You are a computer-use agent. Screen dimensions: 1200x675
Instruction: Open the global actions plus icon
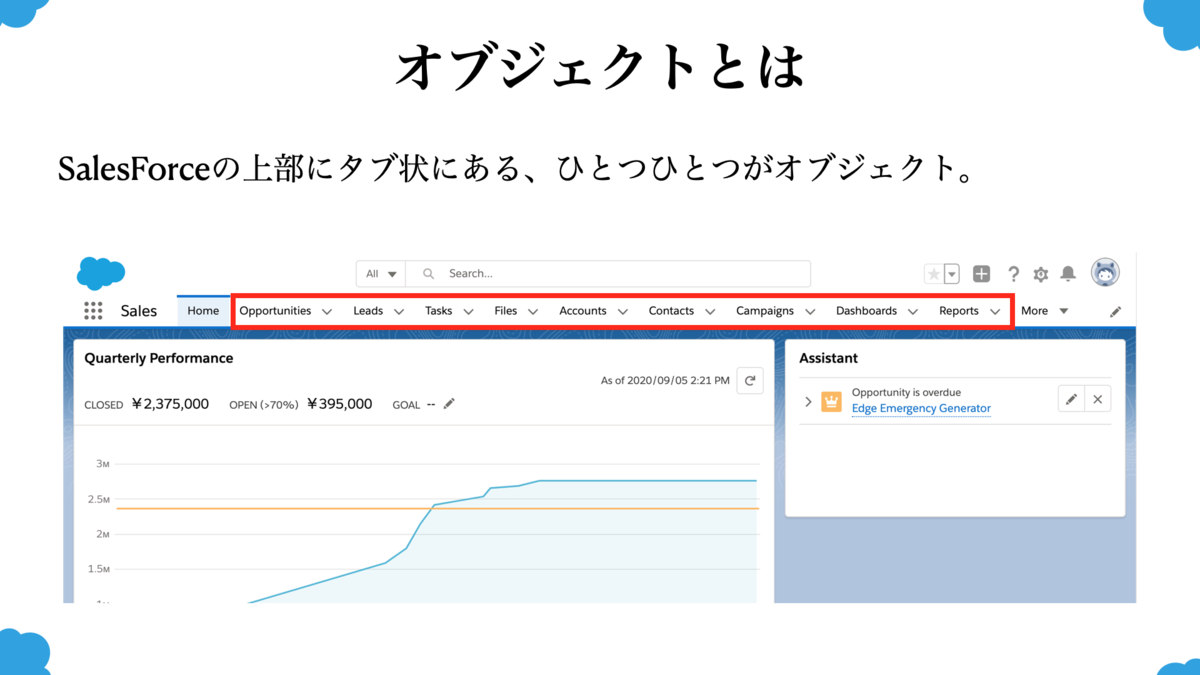982,273
